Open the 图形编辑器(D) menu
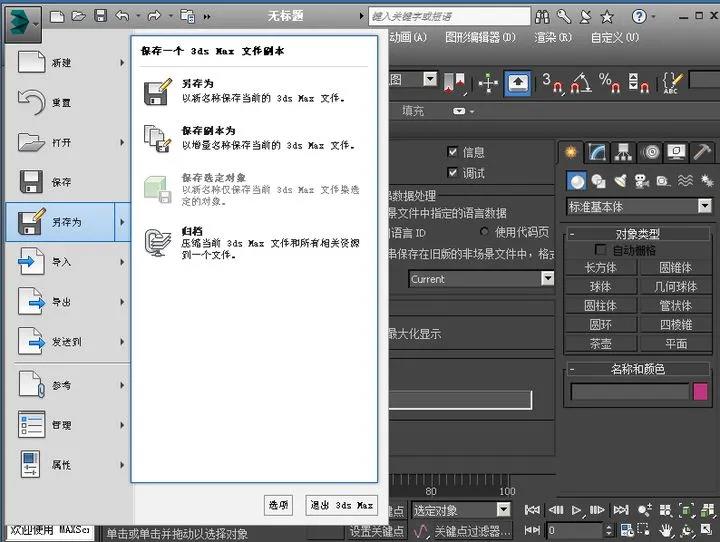 point(480,37)
